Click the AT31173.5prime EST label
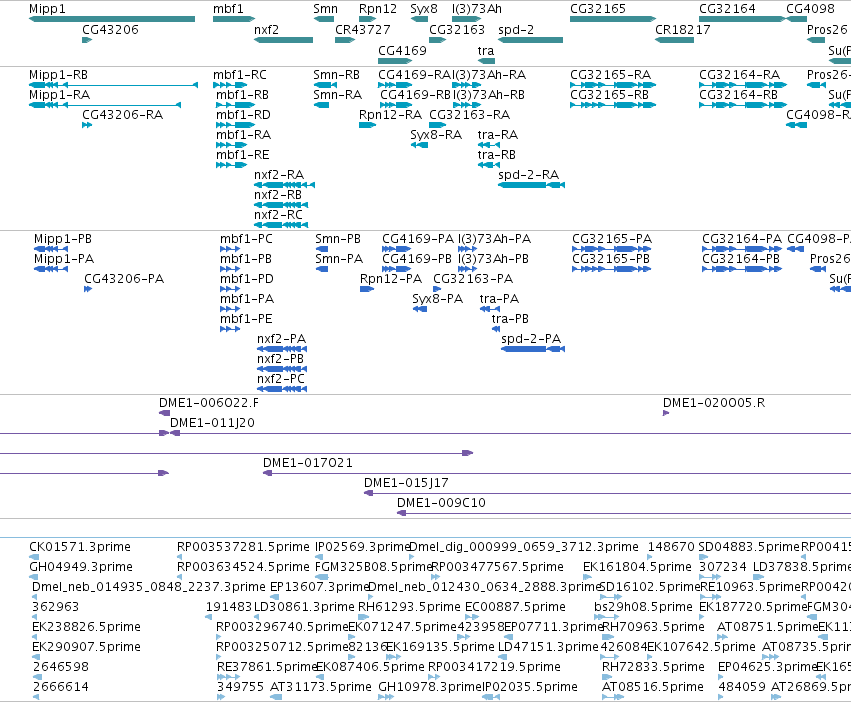851x702 pixels. pos(321,687)
